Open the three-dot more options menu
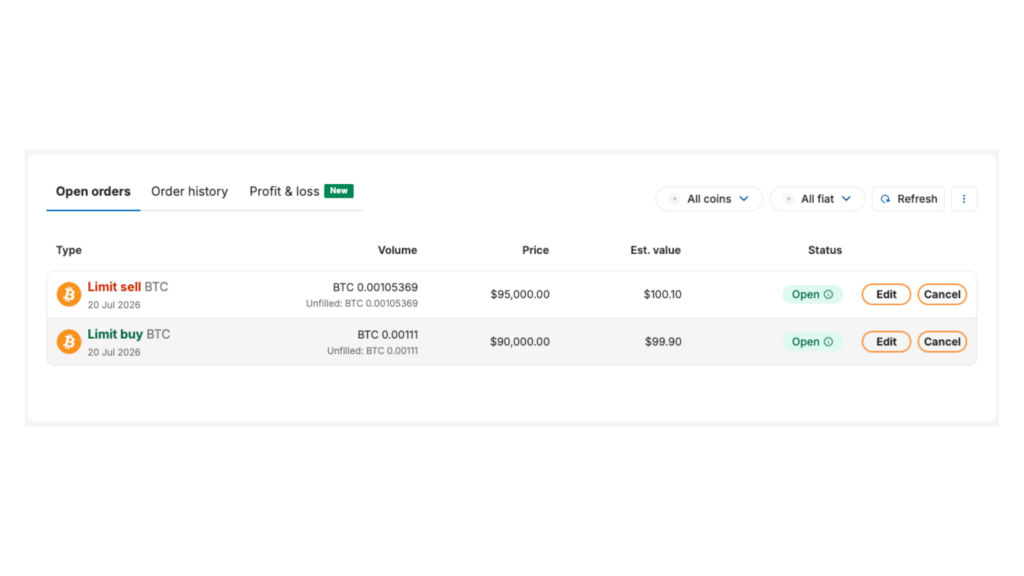The width and height of the screenshot is (1024, 576). coord(964,199)
